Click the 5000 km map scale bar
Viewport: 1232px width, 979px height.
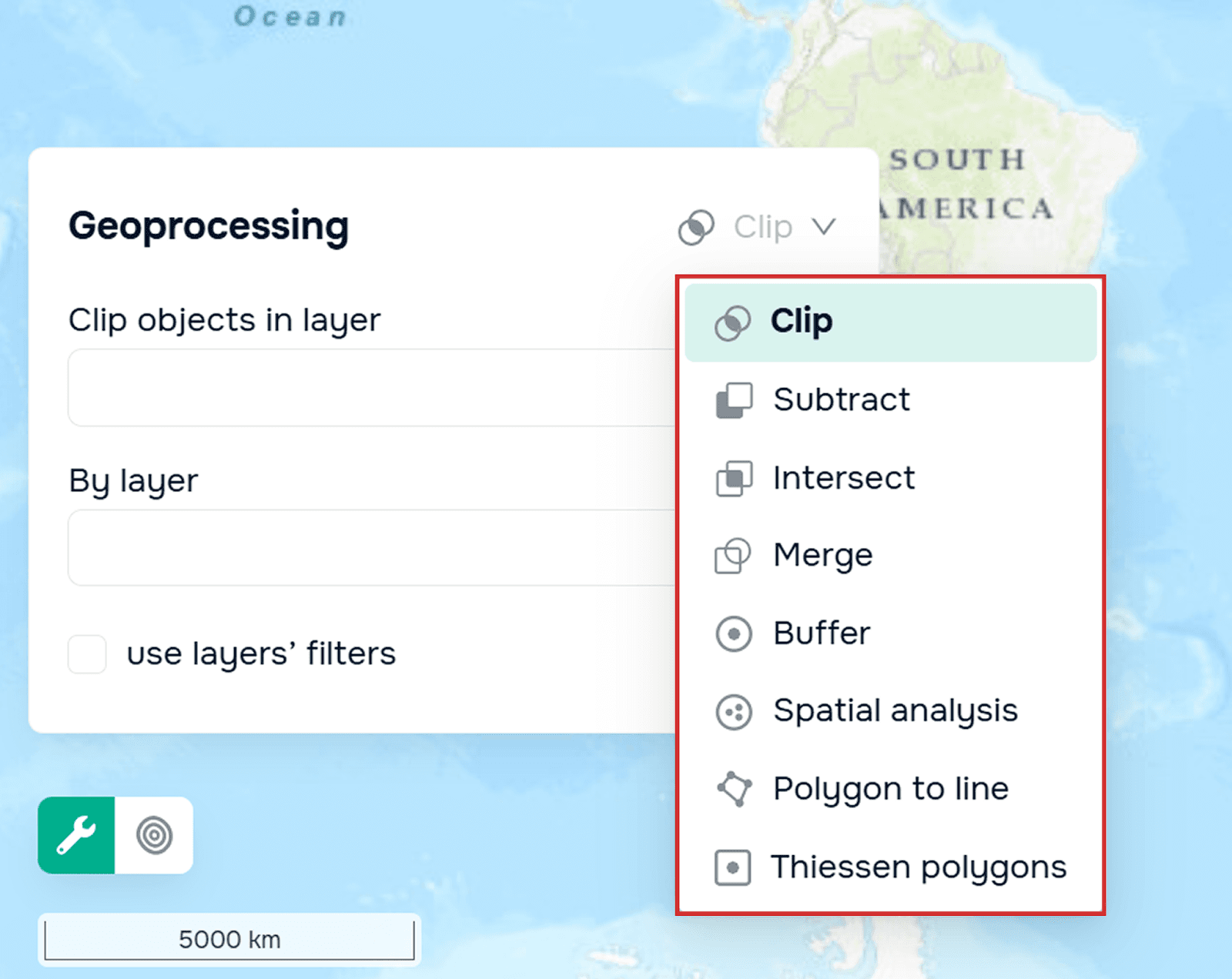[x=229, y=940]
